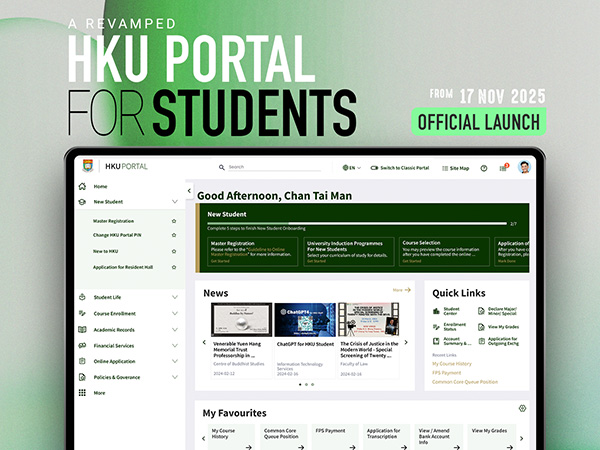
Task: Open the Guideline to Online Master Registration link
Action: 249,252
